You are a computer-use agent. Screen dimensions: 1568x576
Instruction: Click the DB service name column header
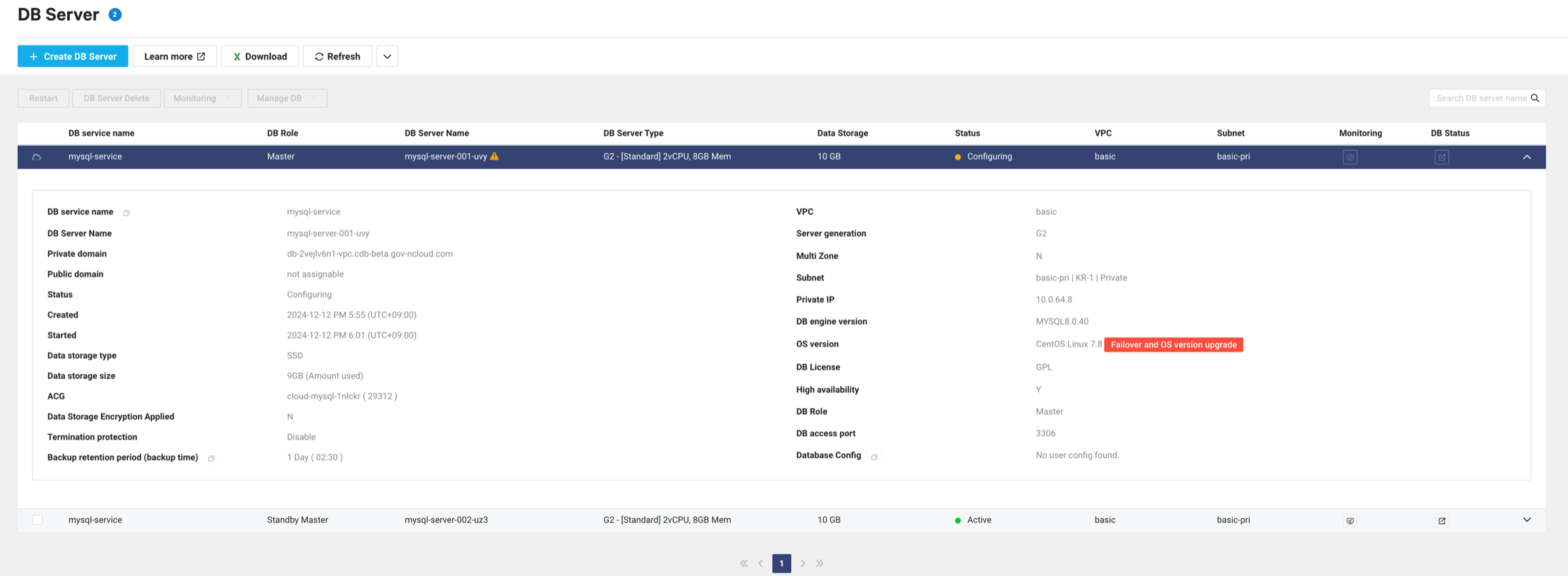click(x=101, y=133)
